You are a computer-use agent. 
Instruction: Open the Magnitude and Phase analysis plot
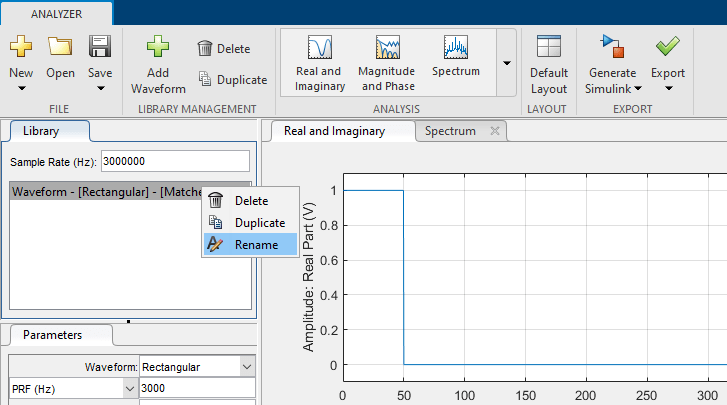click(x=388, y=63)
